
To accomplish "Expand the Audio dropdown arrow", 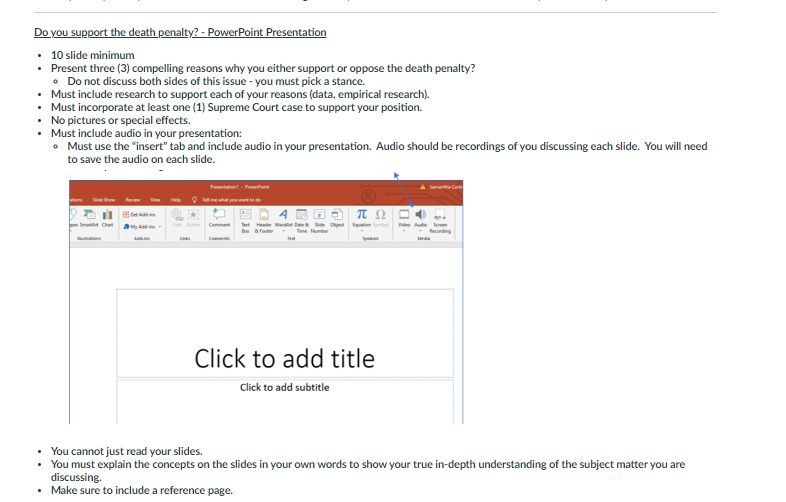I will point(421,231).
